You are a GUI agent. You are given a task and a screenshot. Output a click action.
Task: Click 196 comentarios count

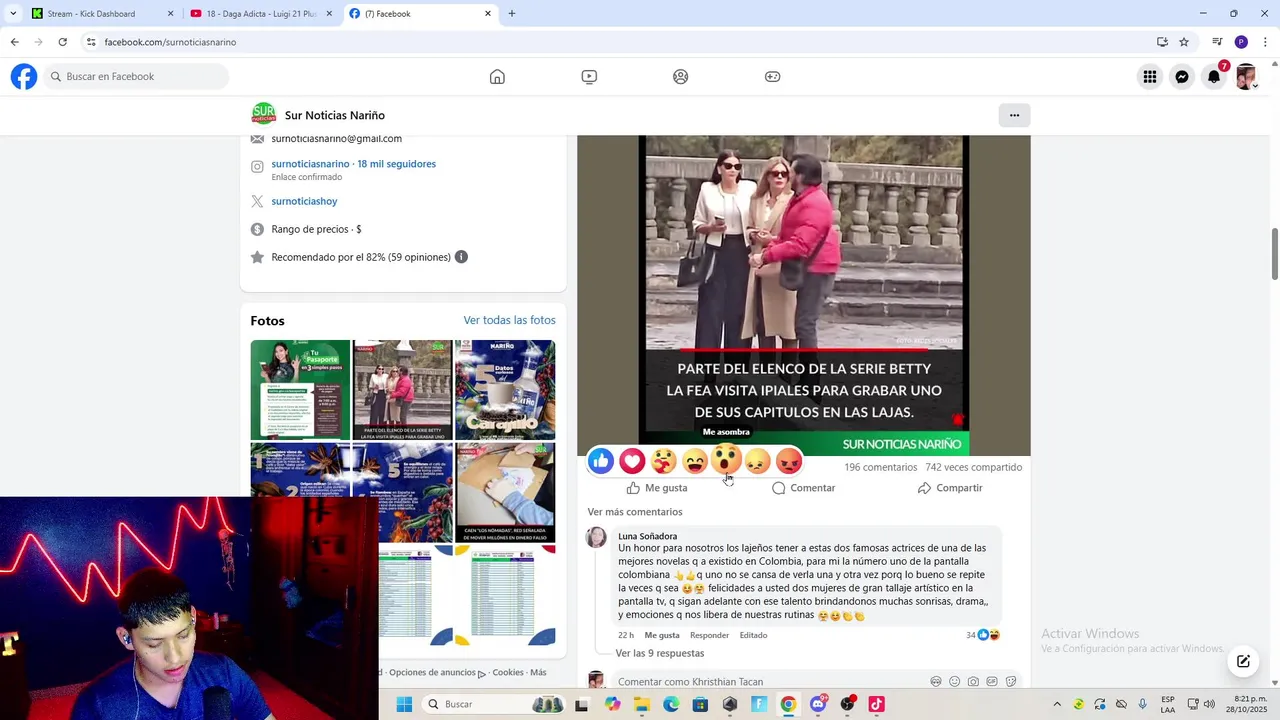pos(880,467)
